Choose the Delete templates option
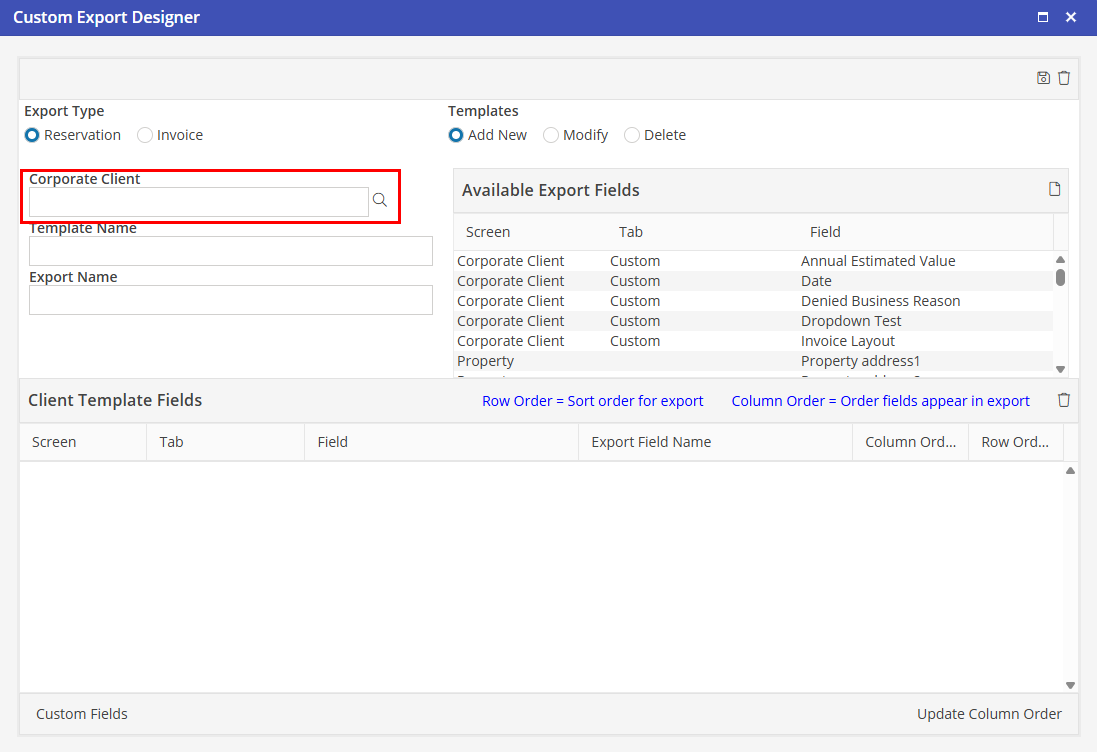This screenshot has height=752, width=1097. (x=632, y=135)
